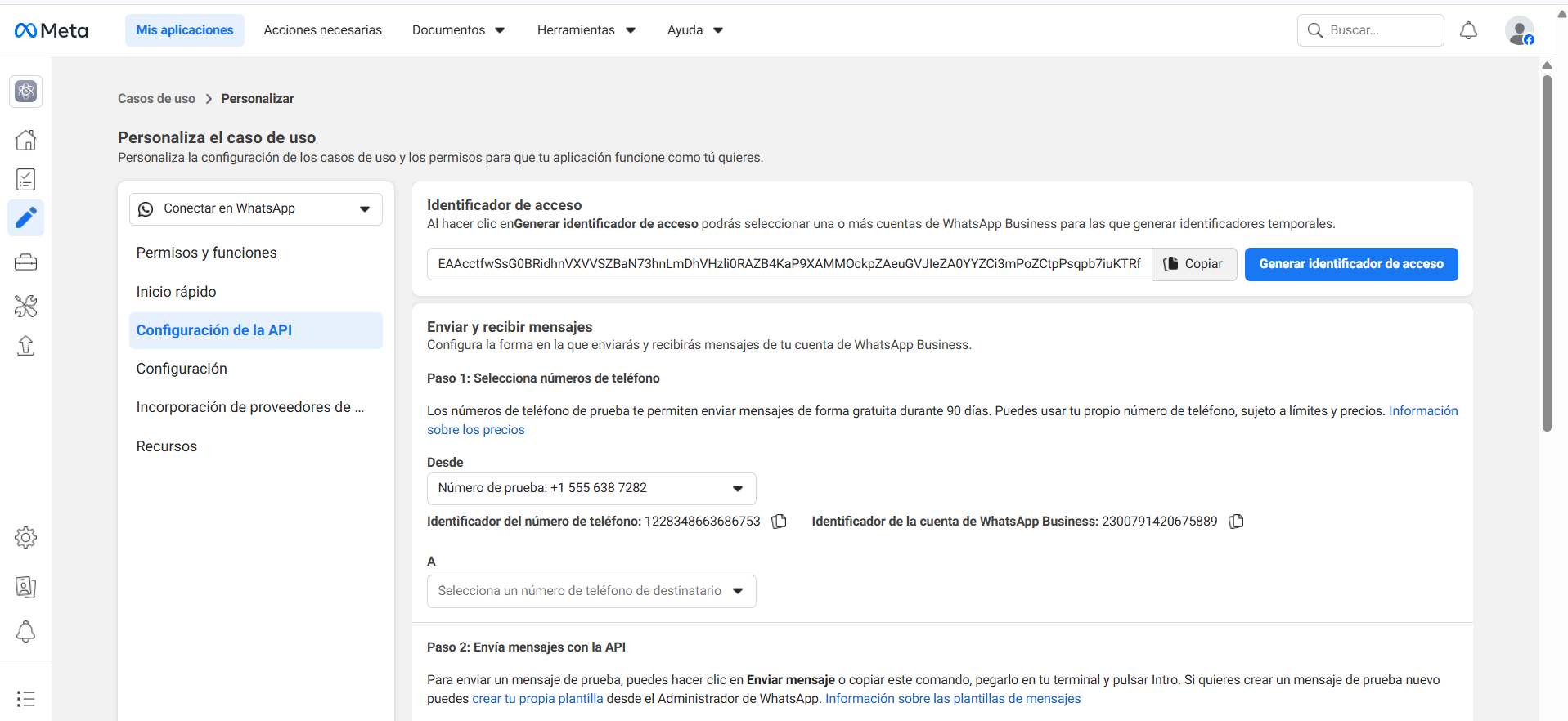Click Paso 2: Envía mensajes con la API
Viewport: 1568px width, 721px height.
click(526, 647)
